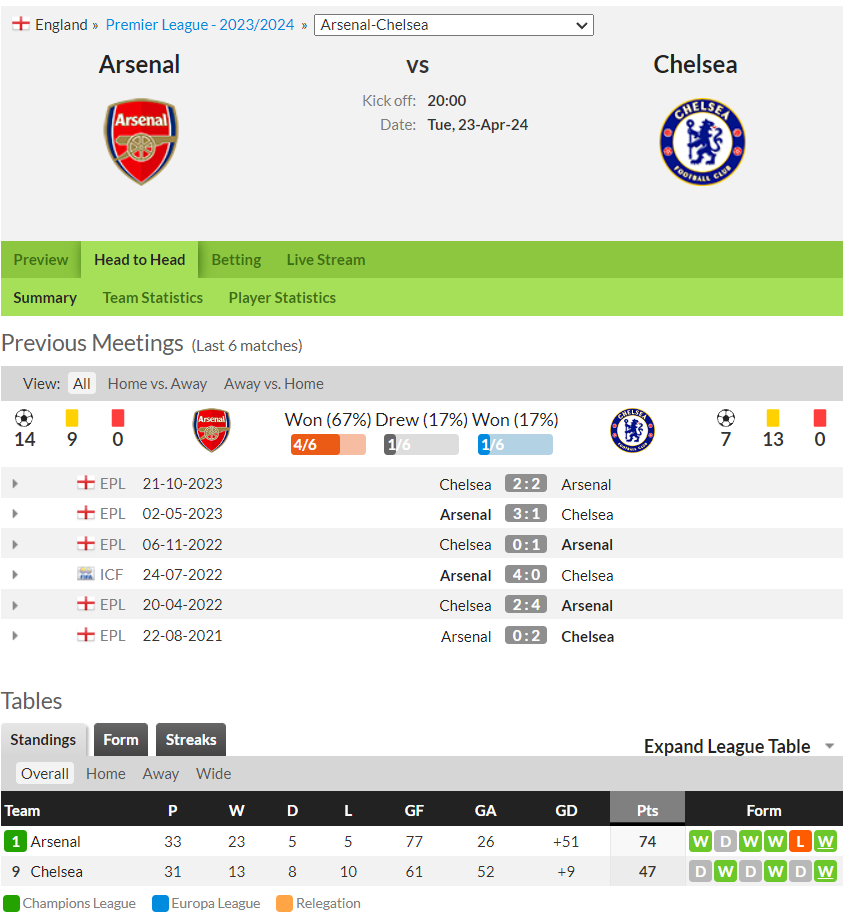
Task: Open the Betting tab
Action: point(236,260)
